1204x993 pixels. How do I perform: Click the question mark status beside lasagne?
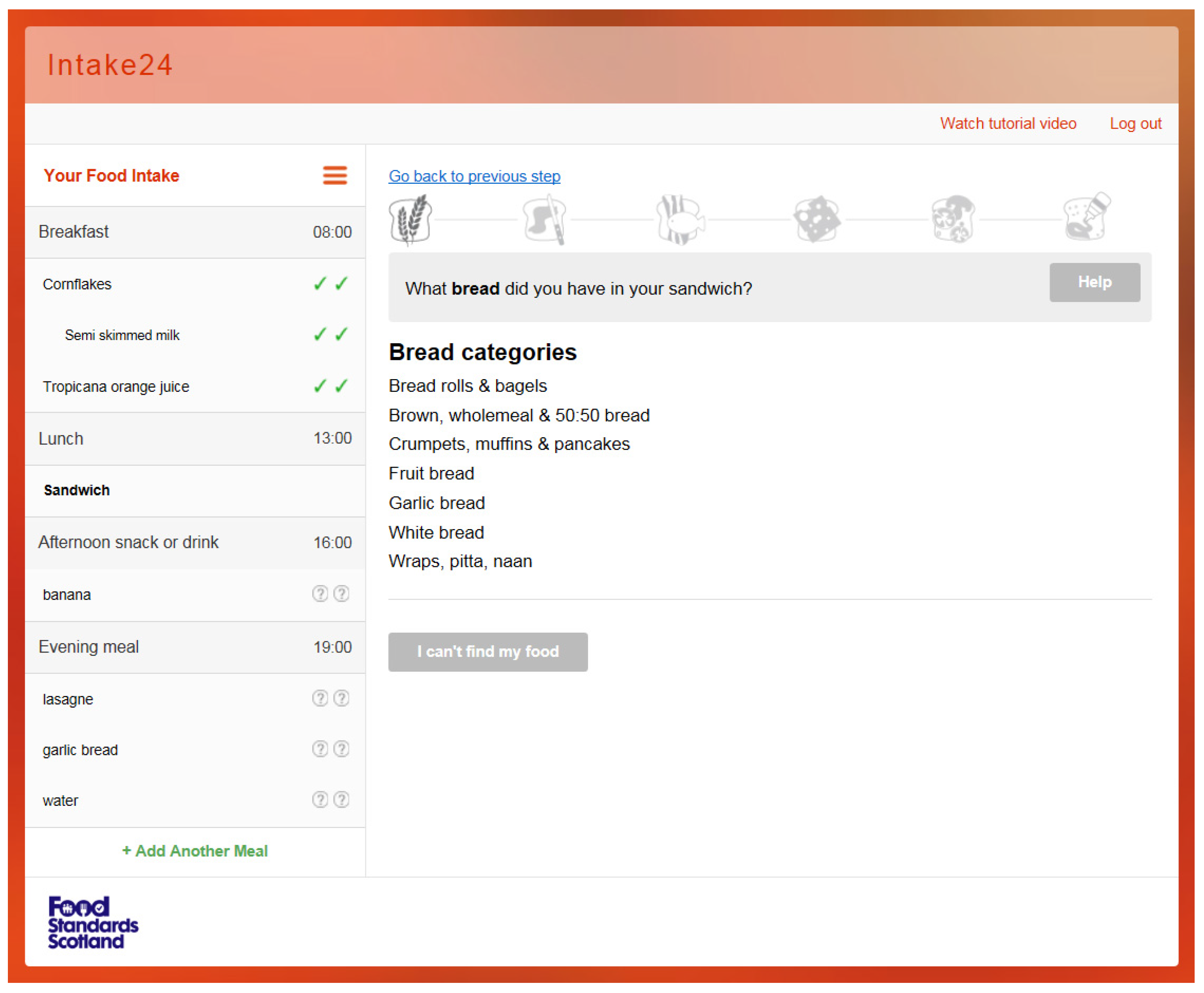331,698
